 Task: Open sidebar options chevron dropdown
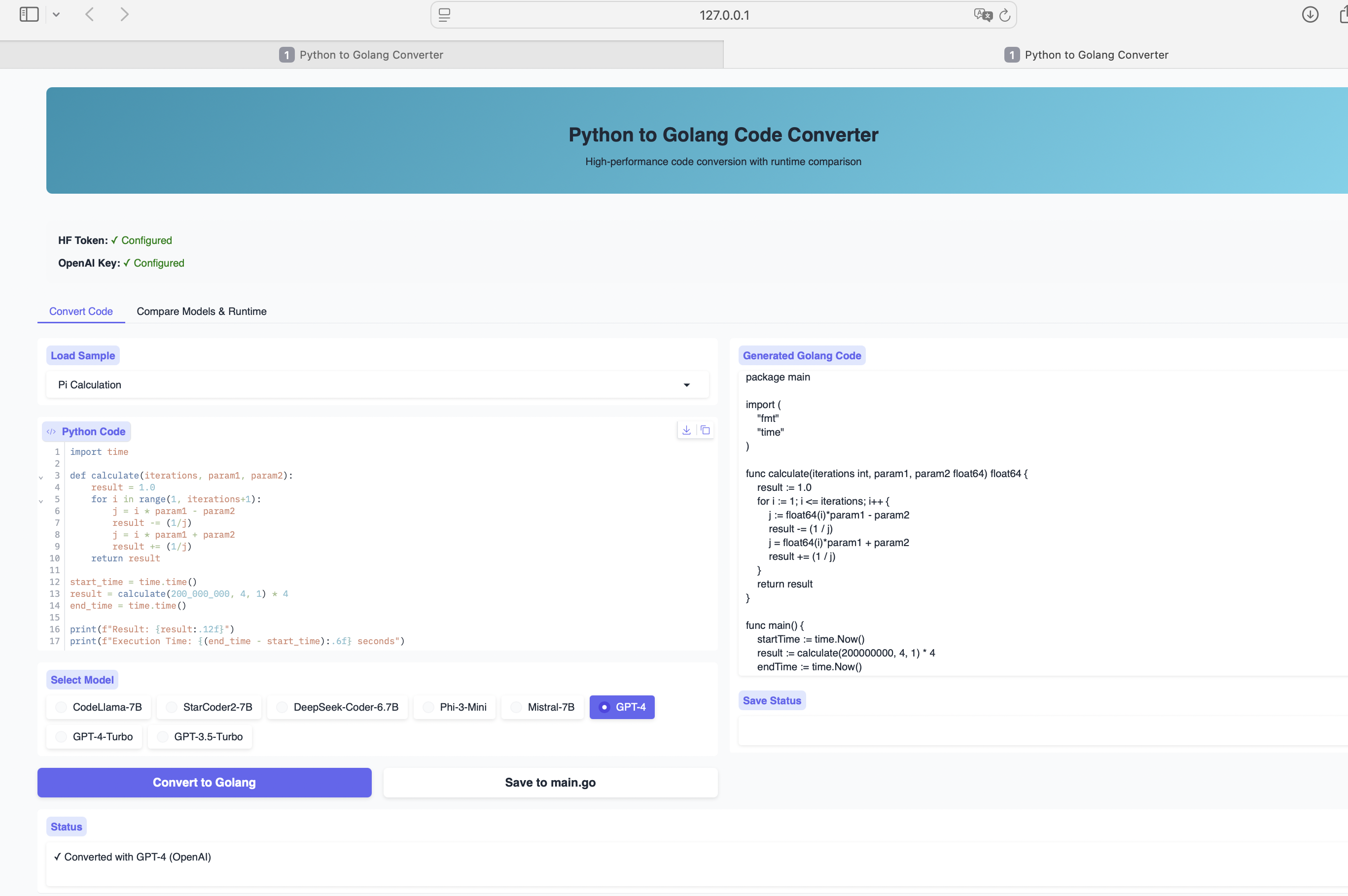tap(56, 15)
